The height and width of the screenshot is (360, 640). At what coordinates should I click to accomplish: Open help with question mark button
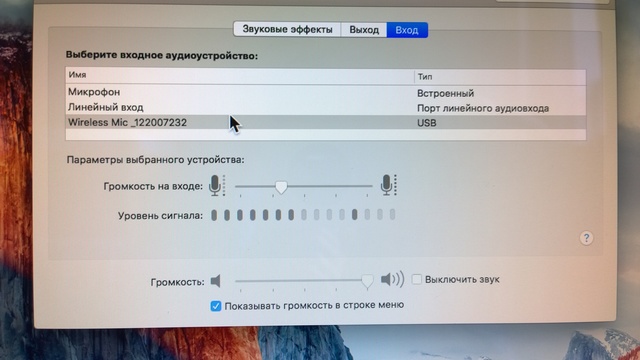(x=587, y=238)
